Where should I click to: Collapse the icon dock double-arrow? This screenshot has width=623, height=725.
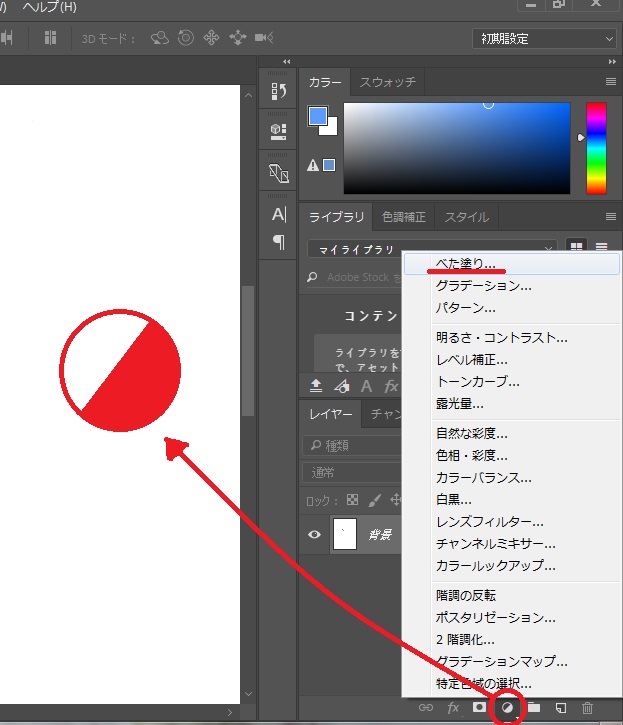287,61
